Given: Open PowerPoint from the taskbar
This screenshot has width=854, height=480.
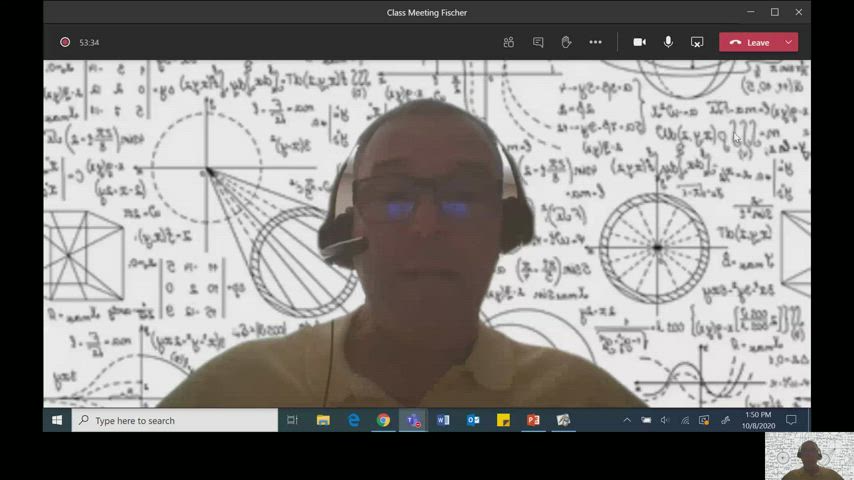Looking at the screenshot, I should (x=533, y=421).
